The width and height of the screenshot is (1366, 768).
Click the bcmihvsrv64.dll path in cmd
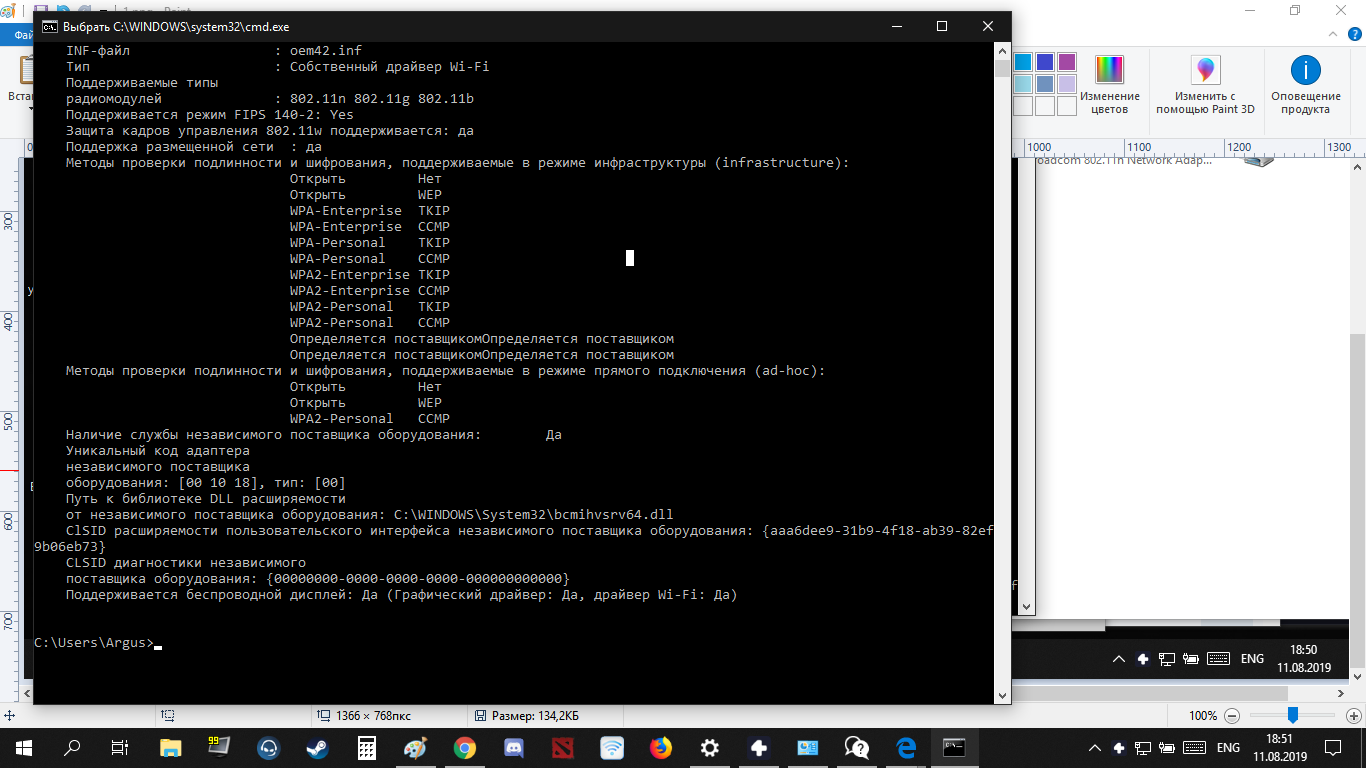click(x=534, y=514)
